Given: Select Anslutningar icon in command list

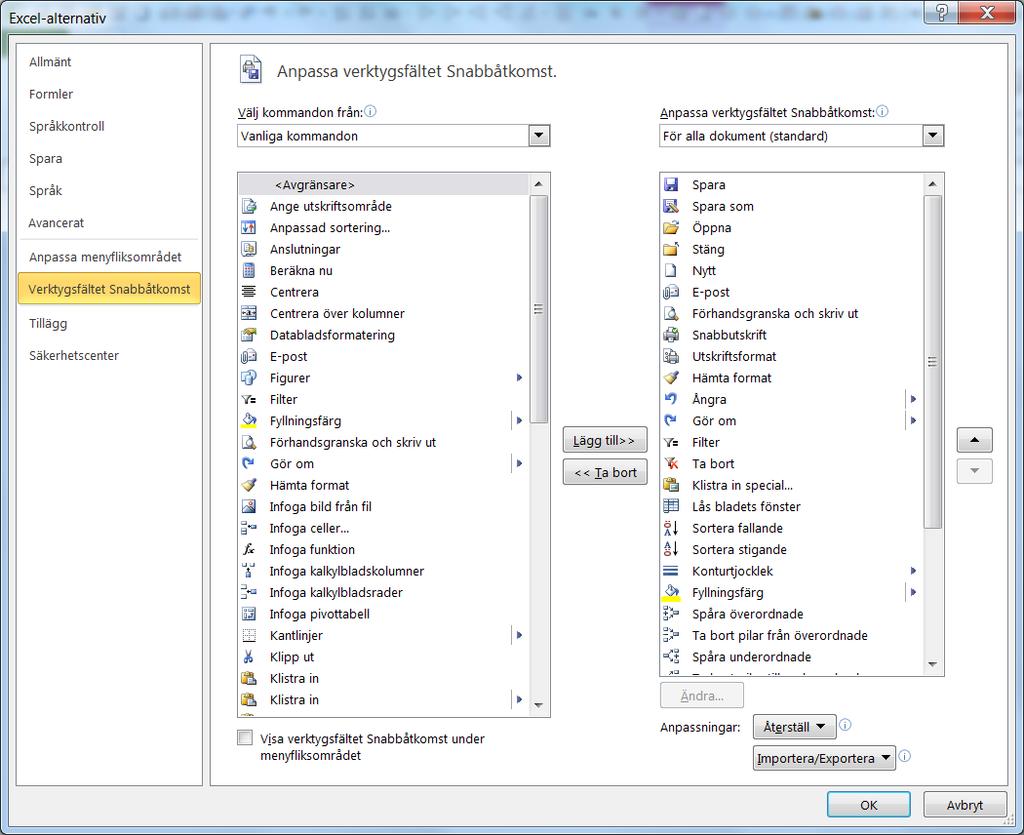Looking at the screenshot, I should [x=249, y=249].
